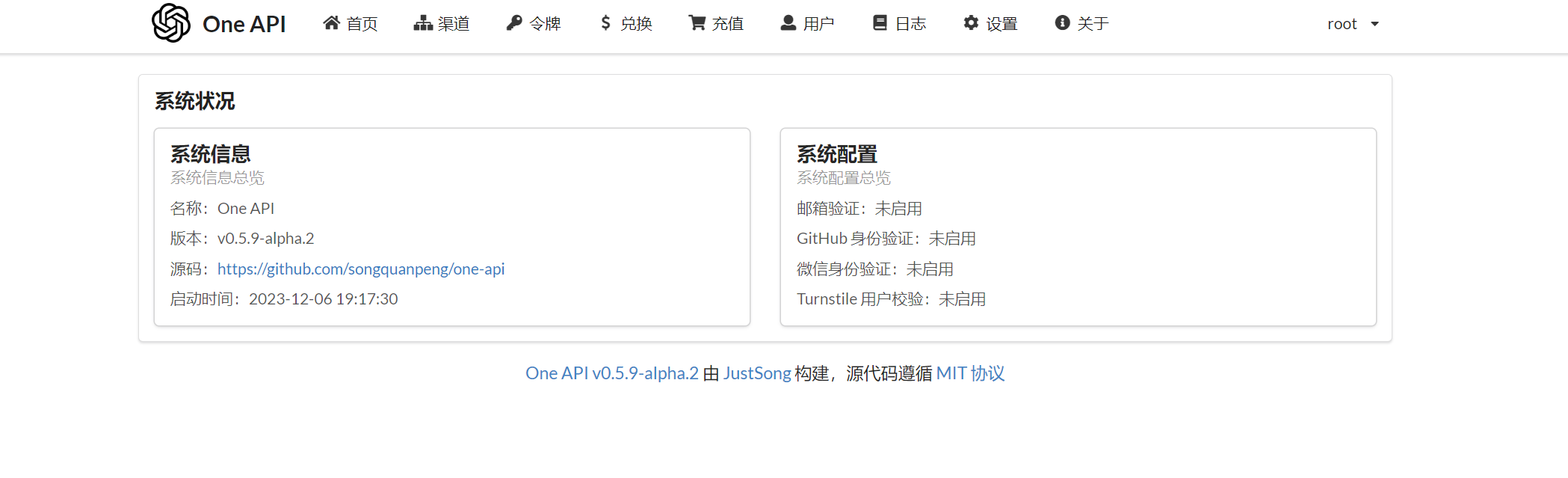Image resolution: width=1568 pixels, height=478 pixels.
Task: Click the book icon beside 日志
Action: point(880,23)
